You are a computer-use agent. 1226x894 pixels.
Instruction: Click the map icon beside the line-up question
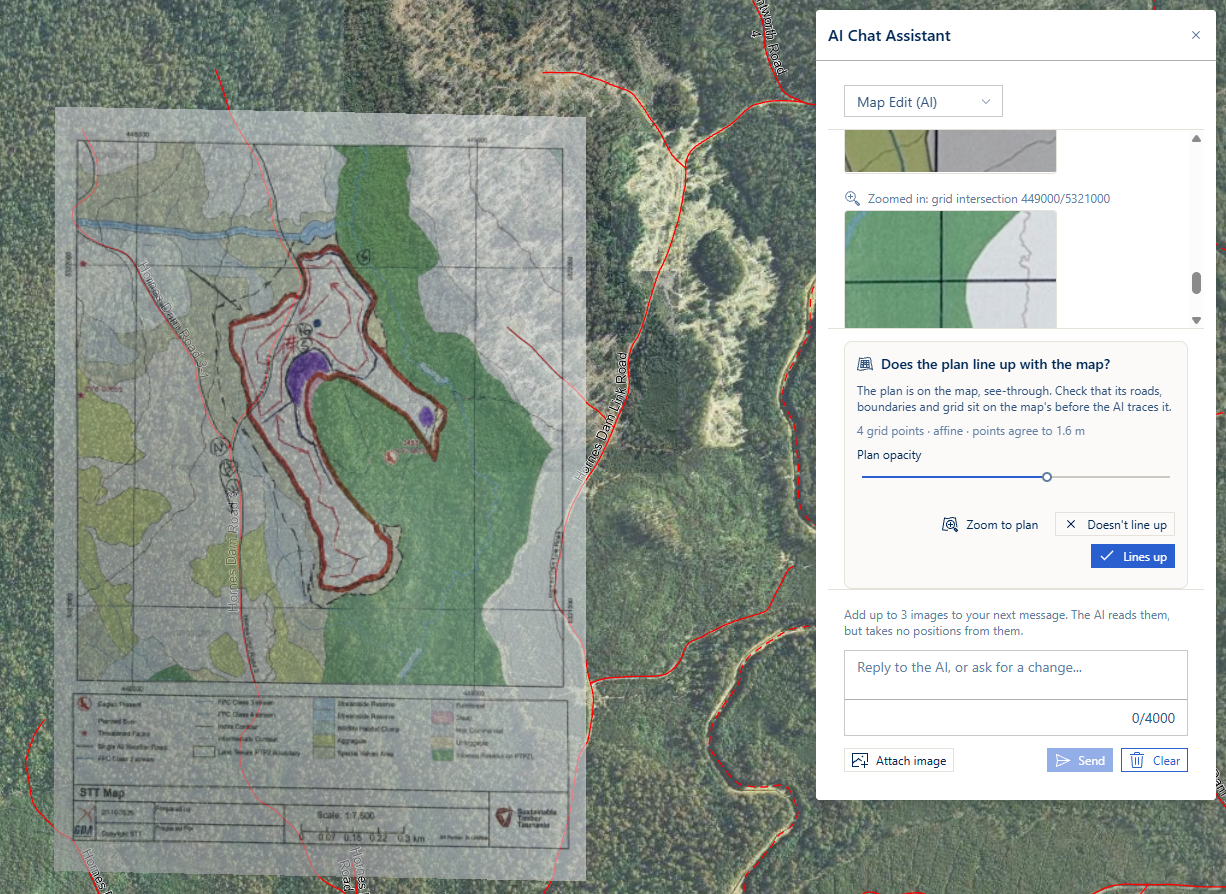pos(866,364)
